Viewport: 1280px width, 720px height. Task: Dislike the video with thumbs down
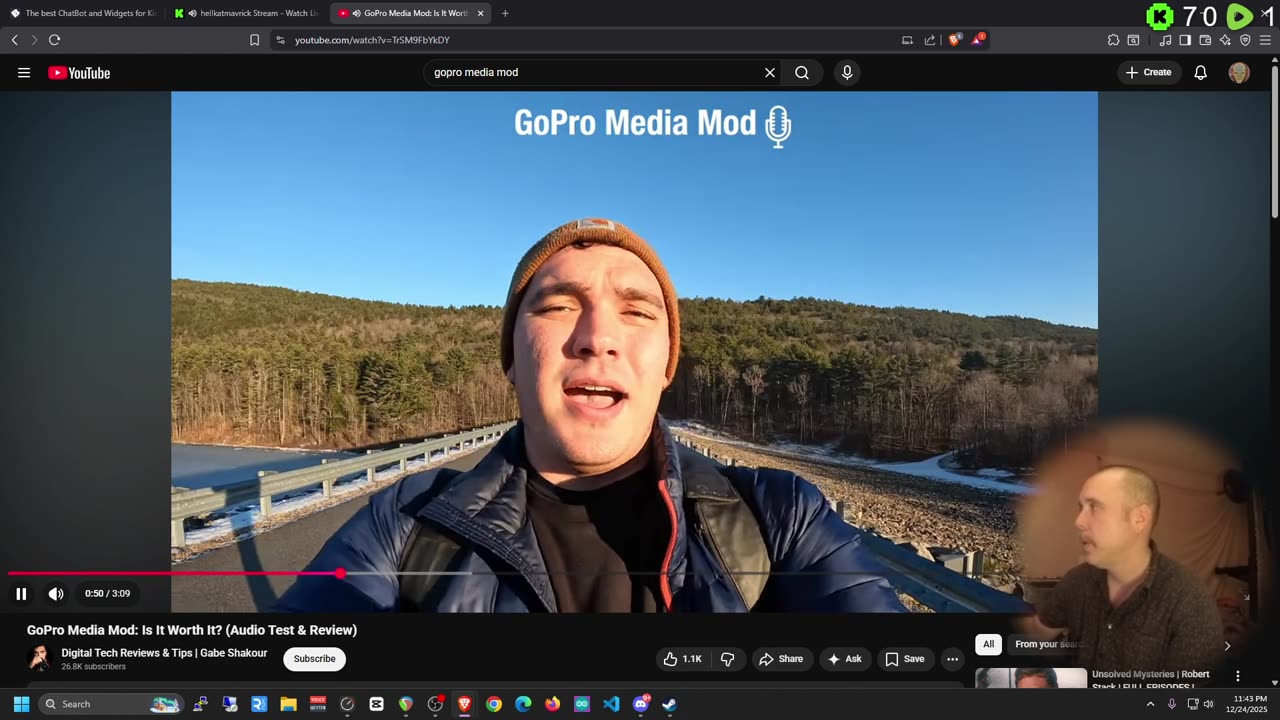click(x=728, y=659)
